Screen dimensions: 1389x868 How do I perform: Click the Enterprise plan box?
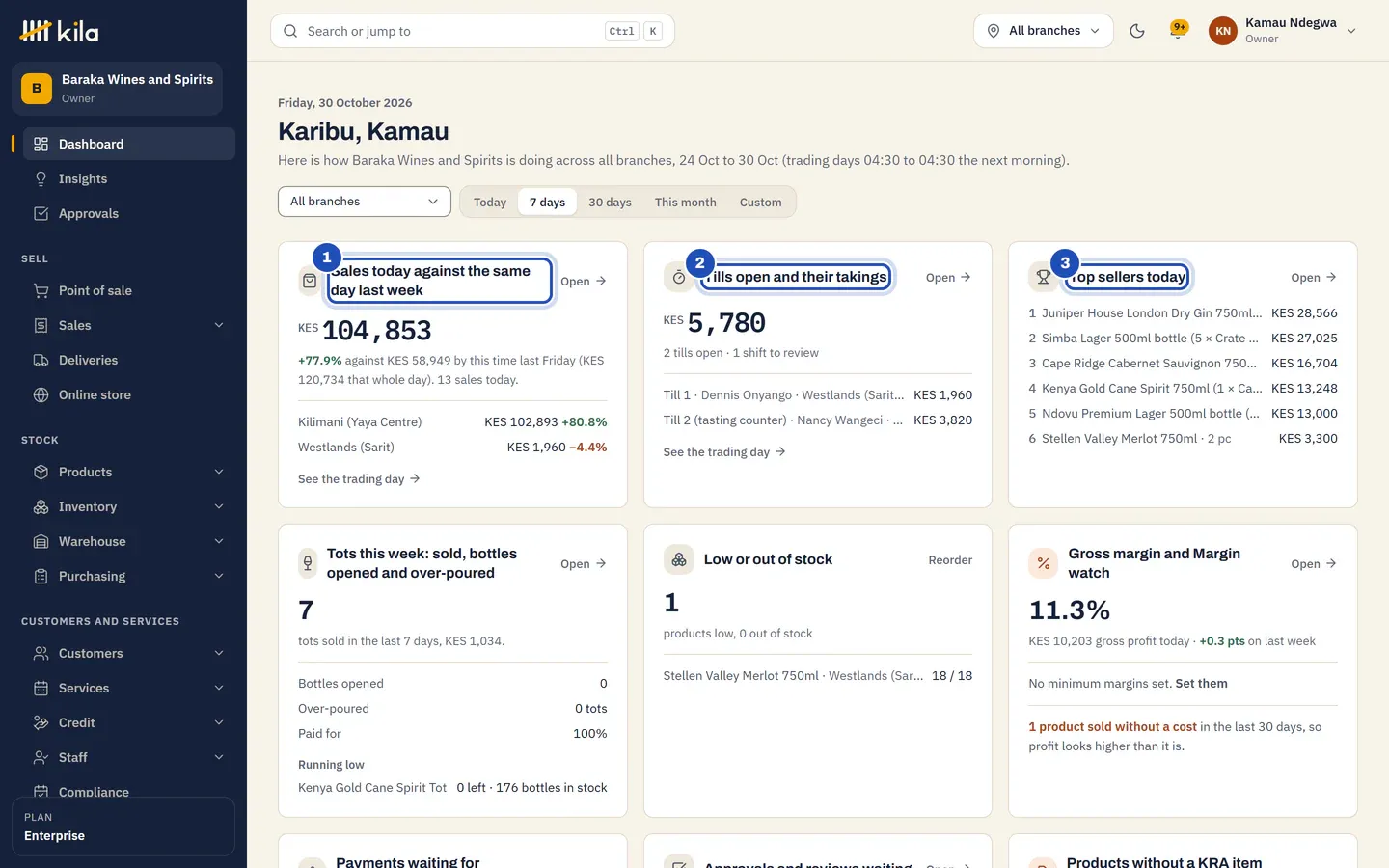coord(123,827)
